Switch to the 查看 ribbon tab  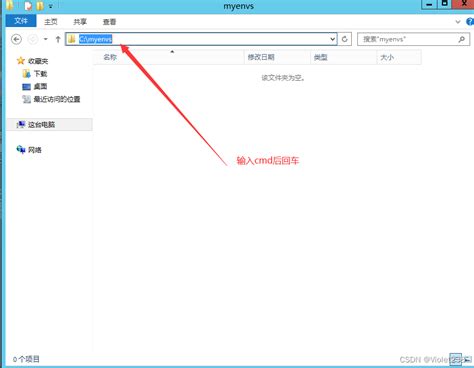[109, 22]
